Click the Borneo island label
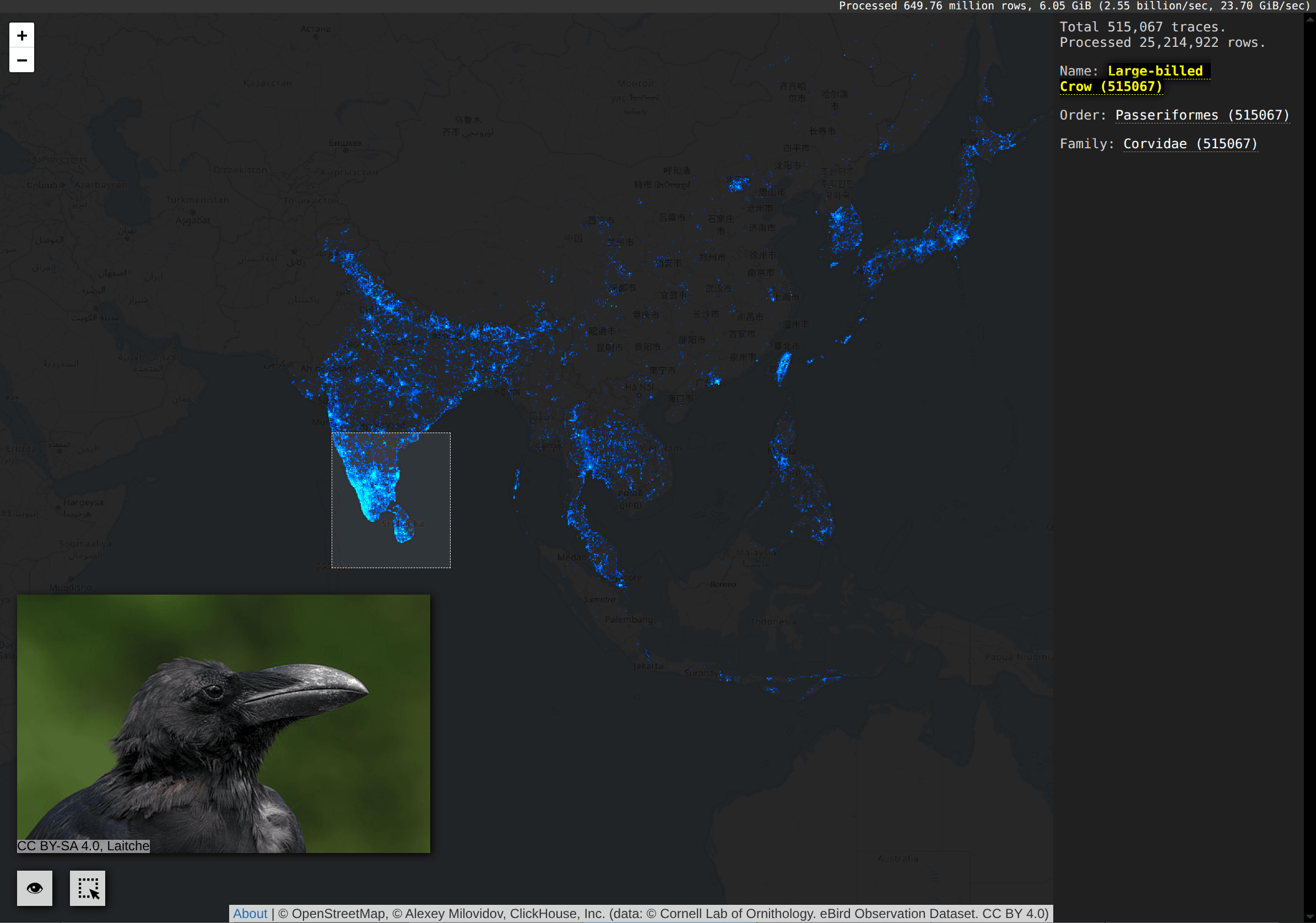 click(x=722, y=584)
